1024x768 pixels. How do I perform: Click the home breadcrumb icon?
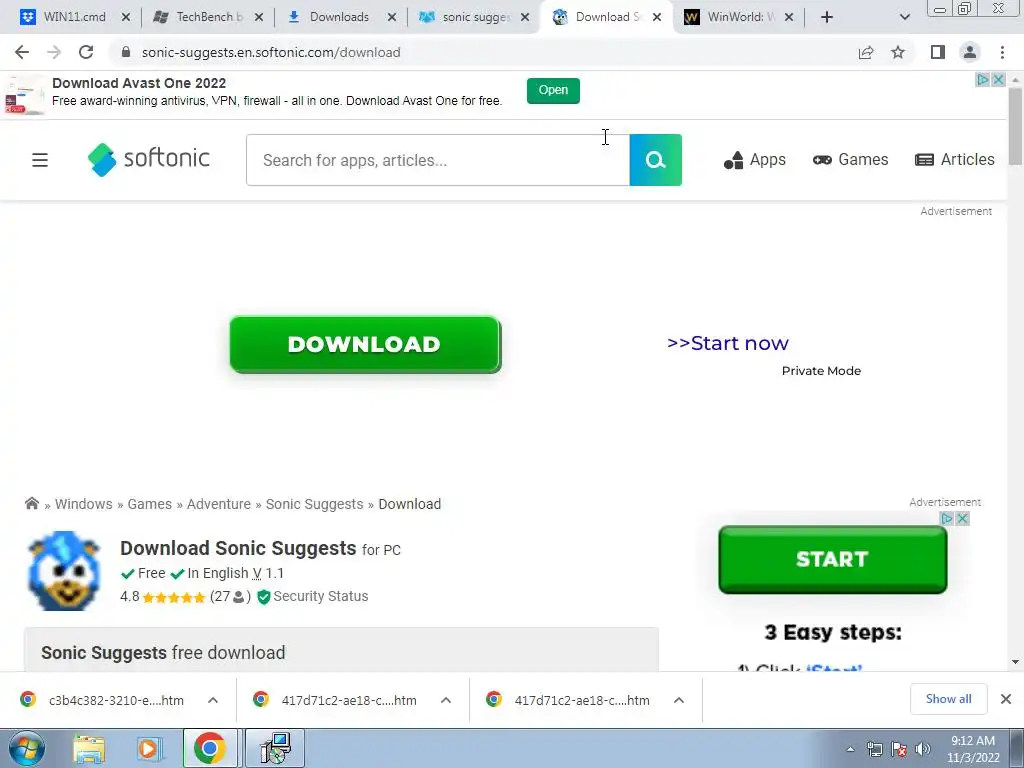coord(31,504)
